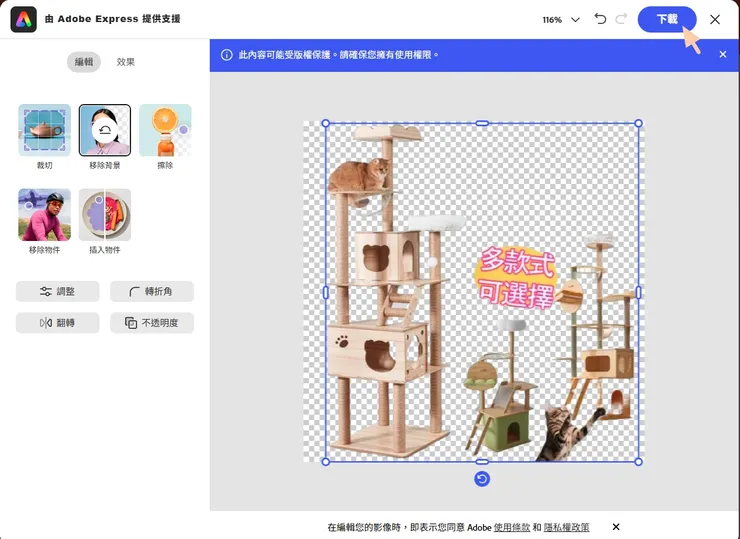Click the redo arrow icon
Image resolution: width=740 pixels, height=539 pixels.
tap(622, 19)
